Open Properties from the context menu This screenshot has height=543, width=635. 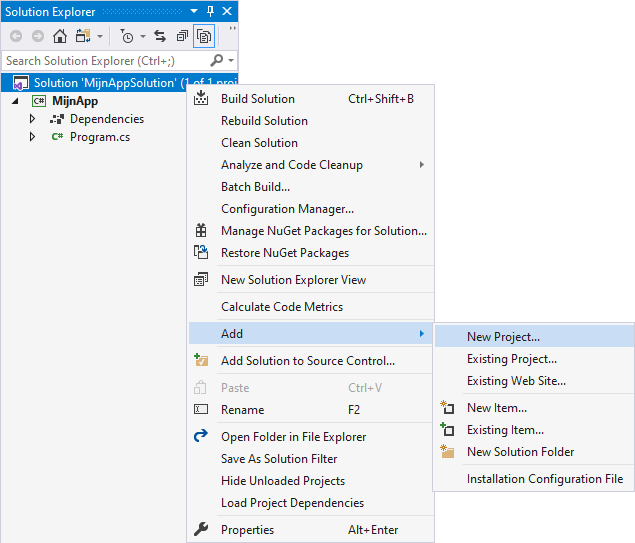(x=248, y=530)
